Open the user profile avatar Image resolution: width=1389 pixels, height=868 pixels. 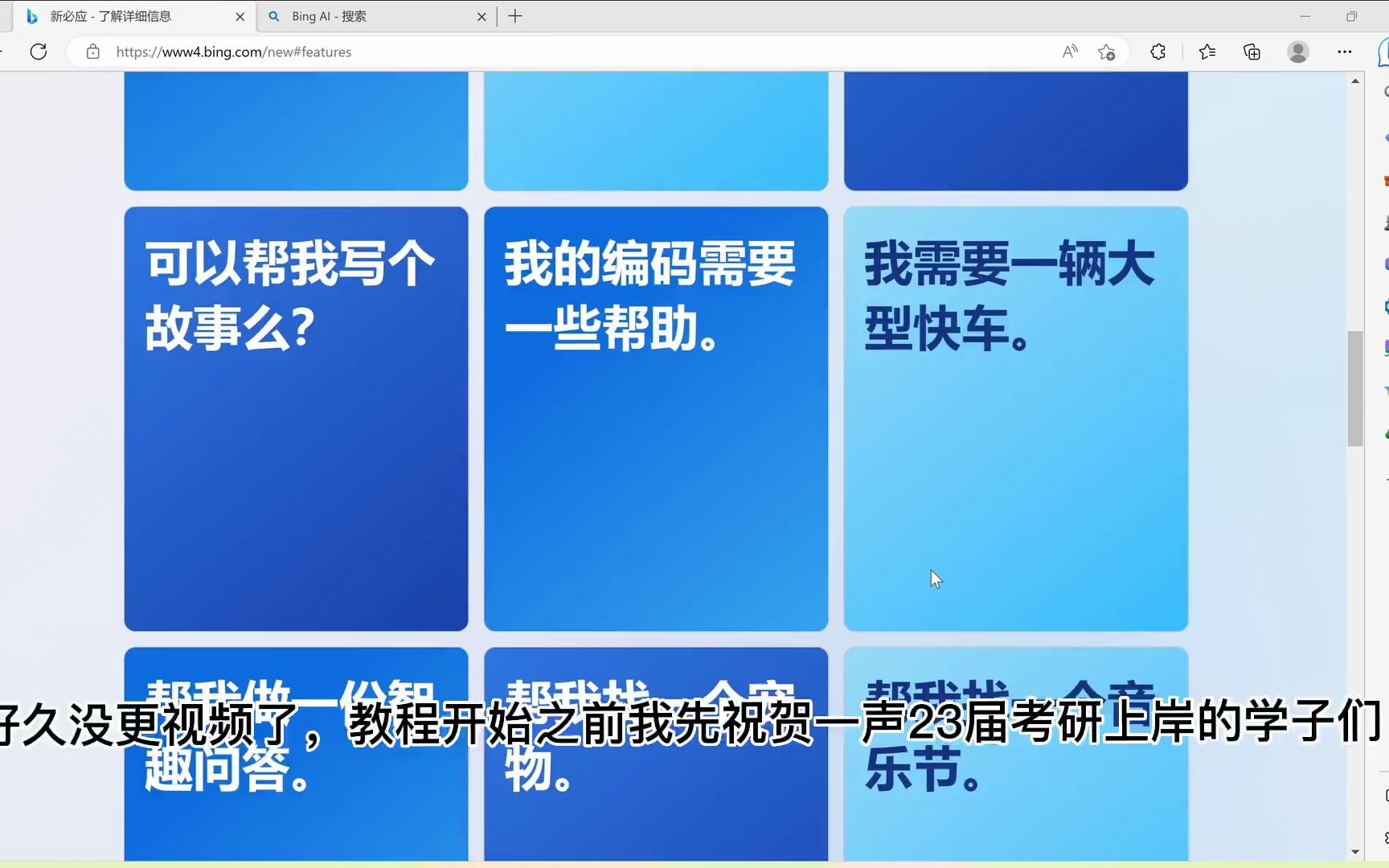pos(1297,52)
